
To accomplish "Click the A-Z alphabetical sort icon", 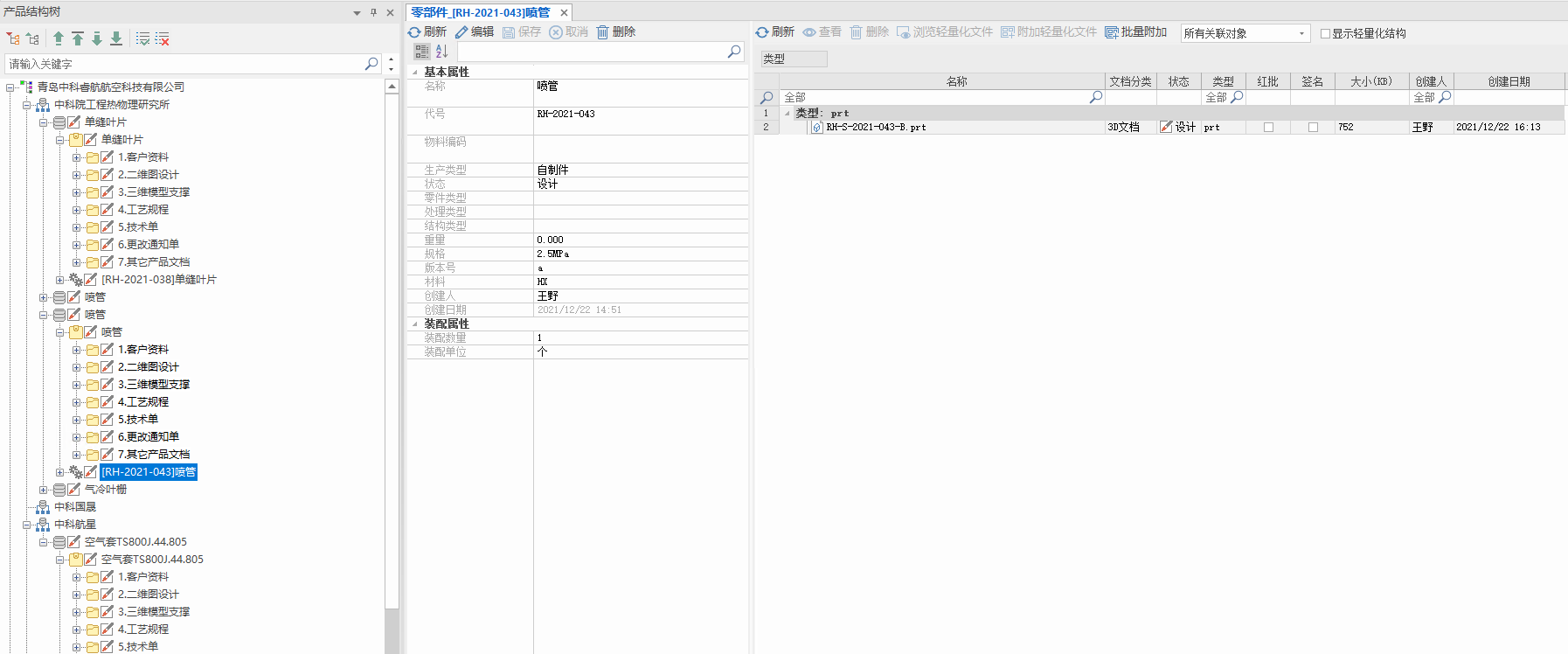I will (x=441, y=52).
